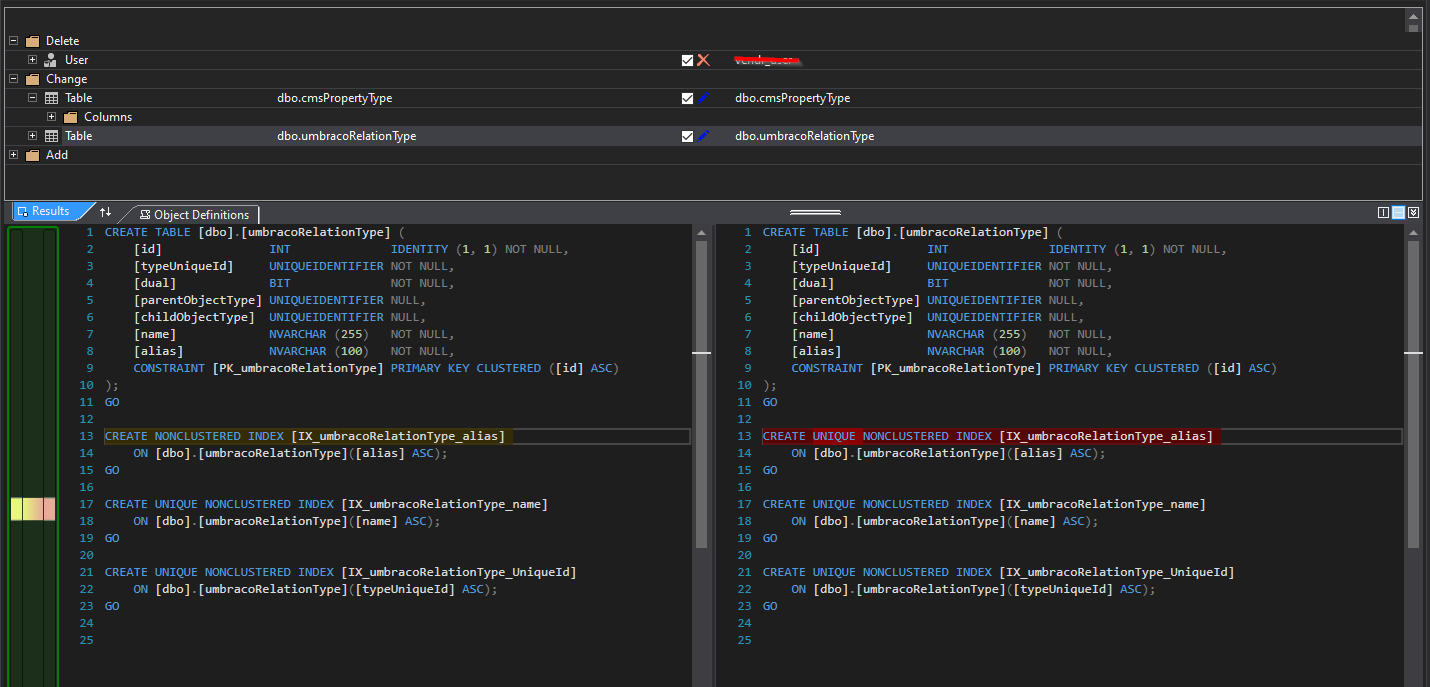The height and width of the screenshot is (687, 1430).
Task: Click the blue pencil icon for dbo.cmsPropertyType
Action: [x=703, y=98]
